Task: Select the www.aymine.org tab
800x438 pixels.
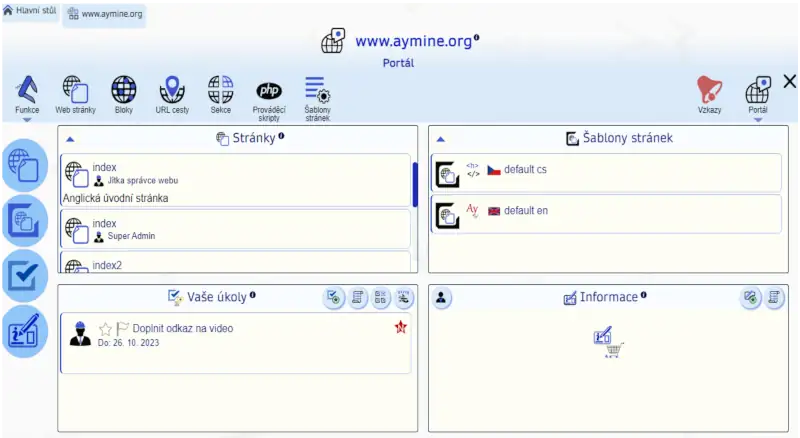Action: point(104,16)
